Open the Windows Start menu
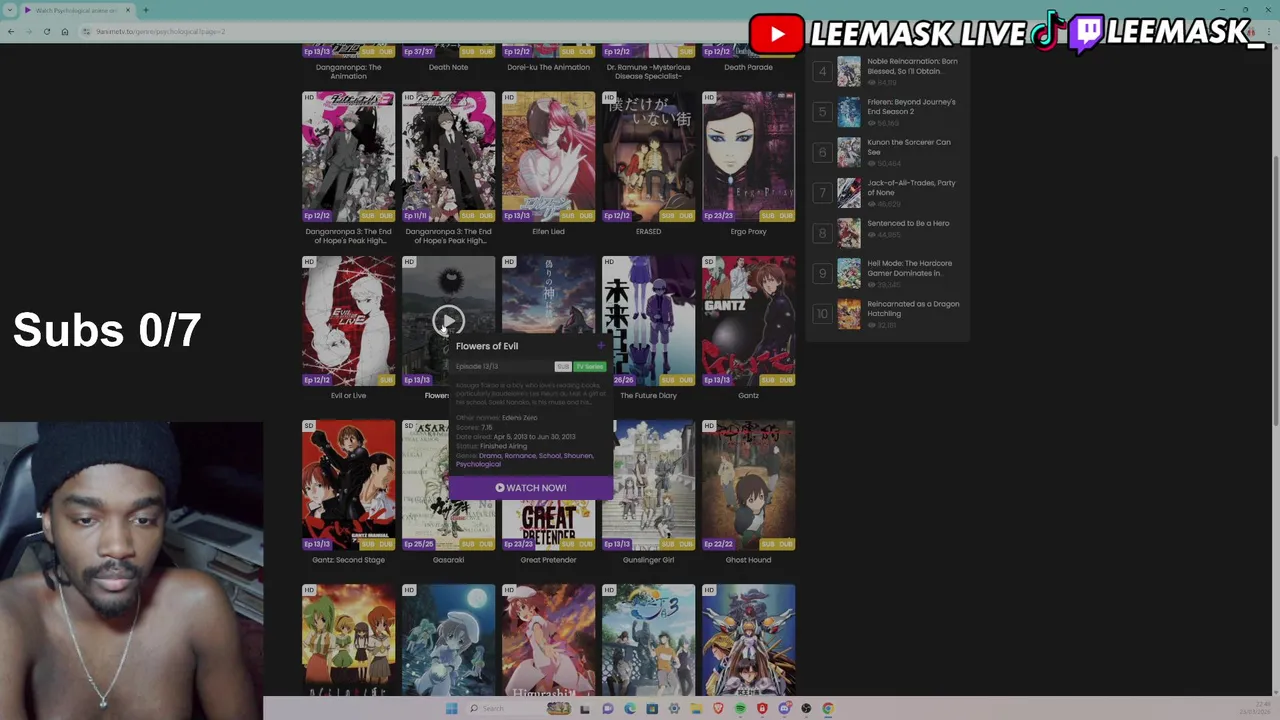 [x=451, y=708]
